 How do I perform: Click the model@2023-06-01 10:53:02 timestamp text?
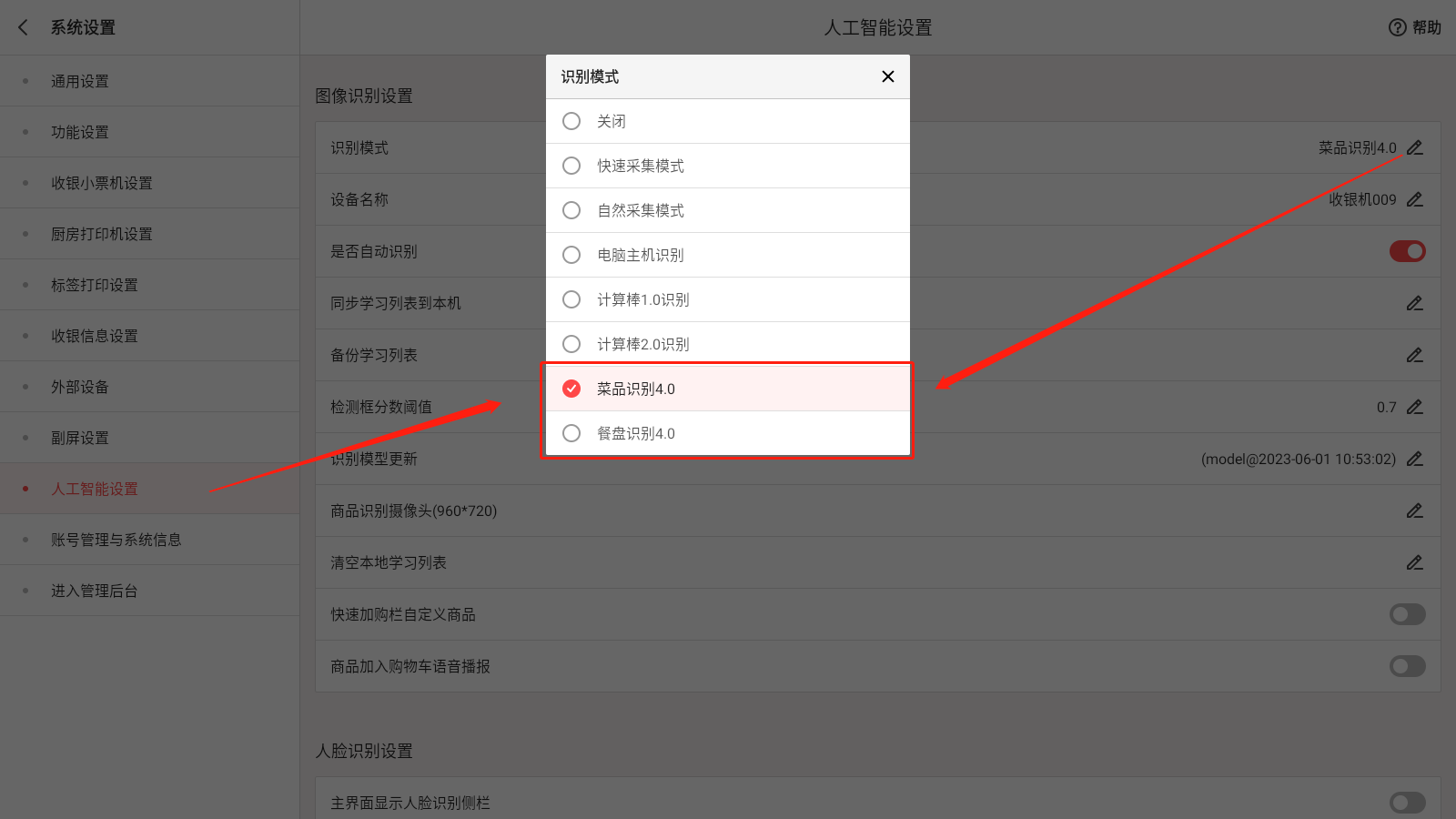point(1299,459)
